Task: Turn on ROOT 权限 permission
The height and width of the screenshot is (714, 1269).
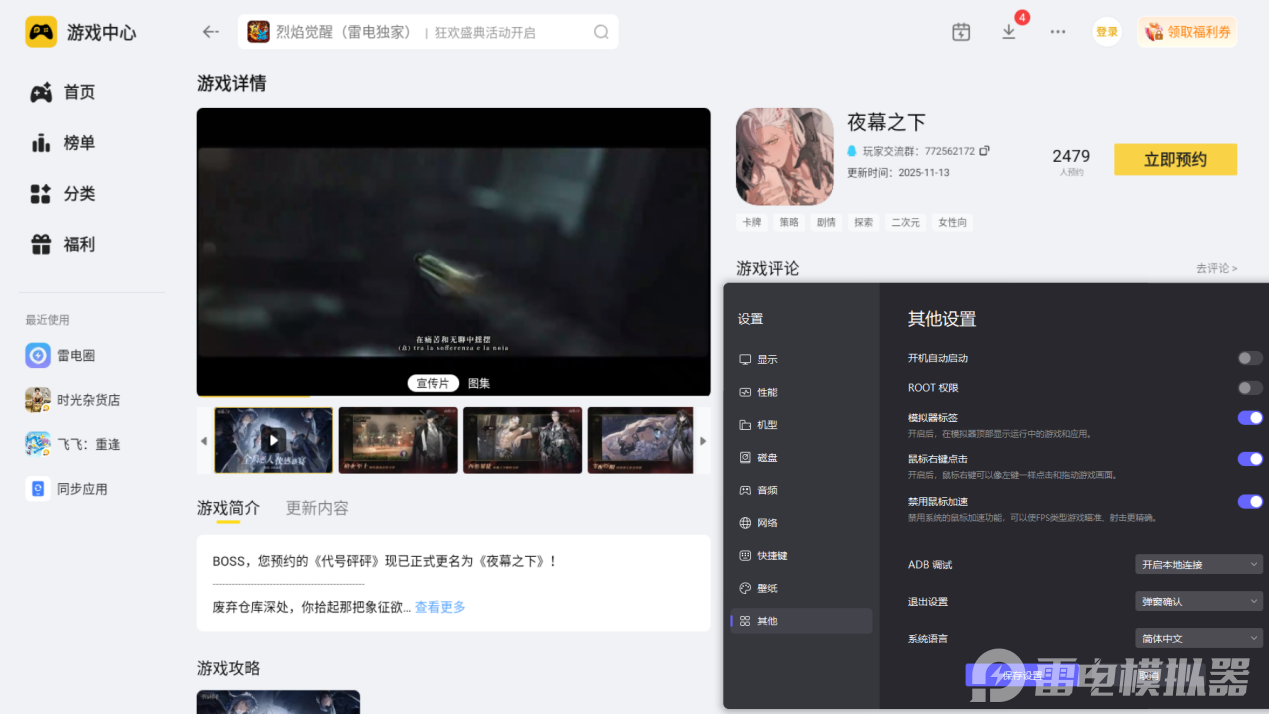Action: coord(1249,388)
